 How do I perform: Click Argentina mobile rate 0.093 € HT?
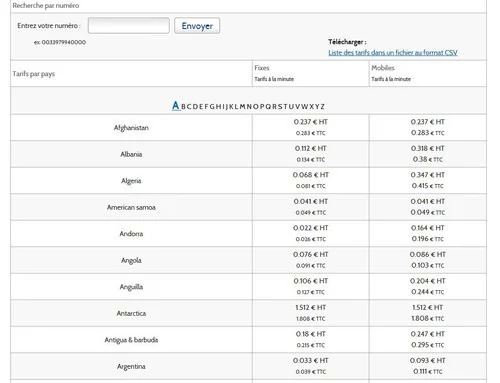coord(428,360)
